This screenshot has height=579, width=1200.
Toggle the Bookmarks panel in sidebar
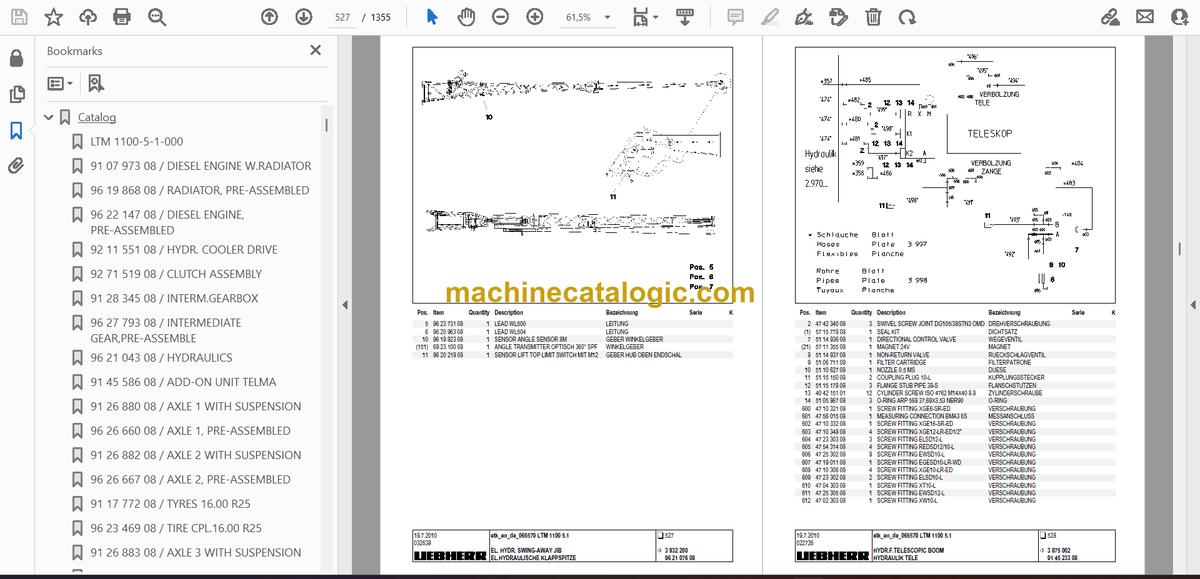pyautogui.click(x=16, y=130)
